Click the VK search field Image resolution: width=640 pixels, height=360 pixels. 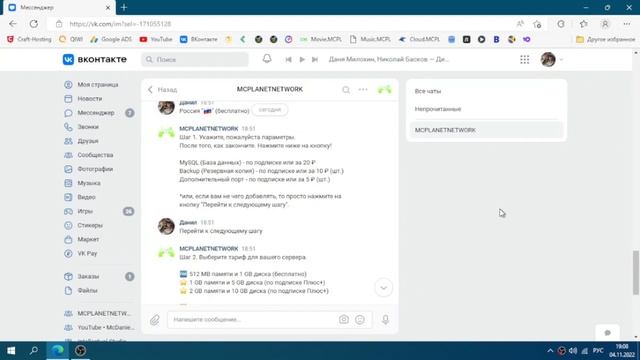(195, 60)
